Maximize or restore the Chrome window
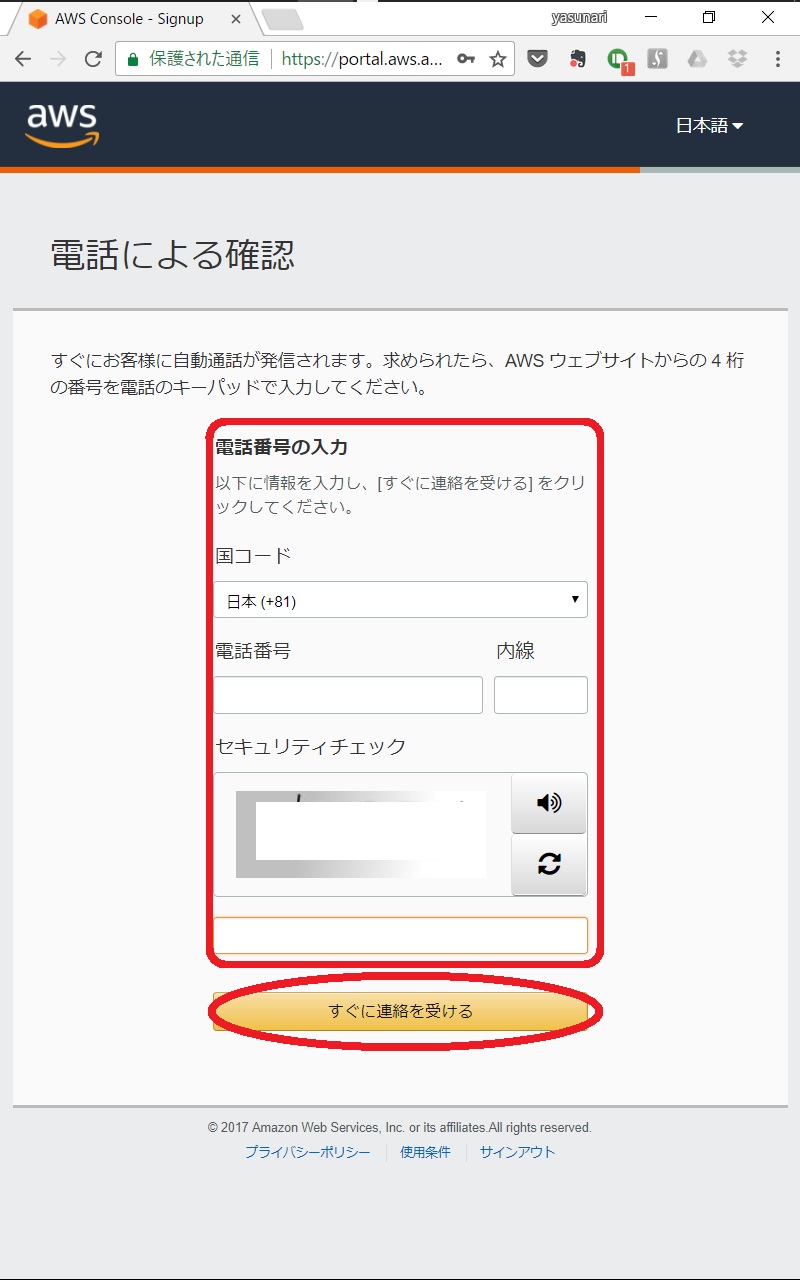Image resolution: width=800 pixels, height=1280 pixels. tap(709, 18)
